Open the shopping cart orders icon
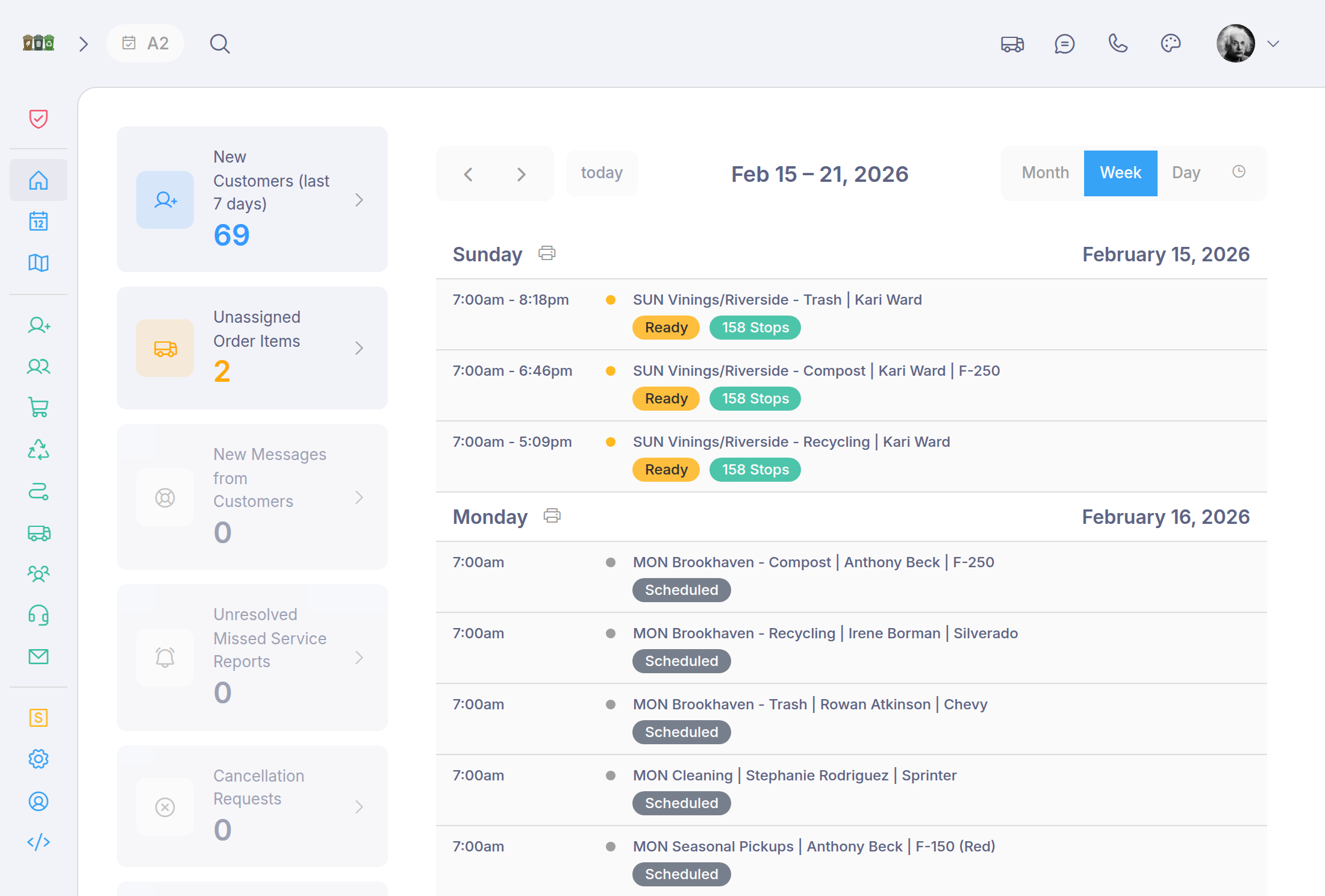 [x=38, y=407]
